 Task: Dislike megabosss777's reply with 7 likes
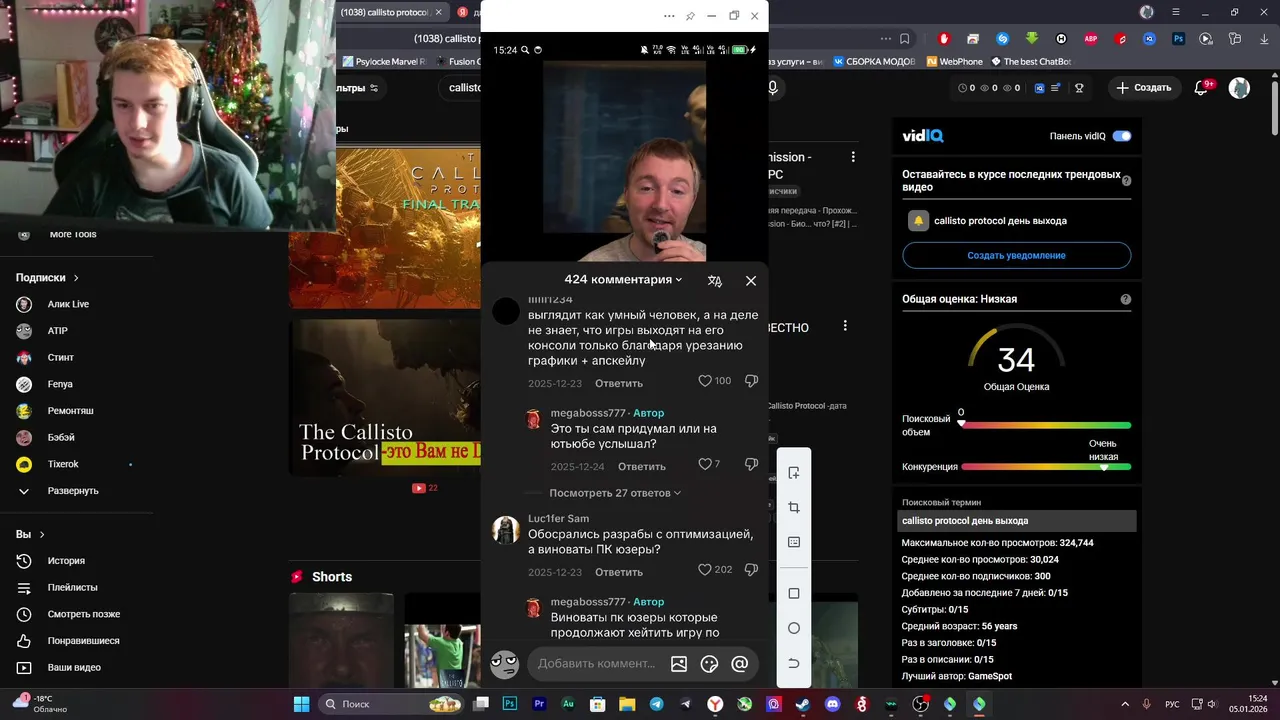pyautogui.click(x=751, y=464)
